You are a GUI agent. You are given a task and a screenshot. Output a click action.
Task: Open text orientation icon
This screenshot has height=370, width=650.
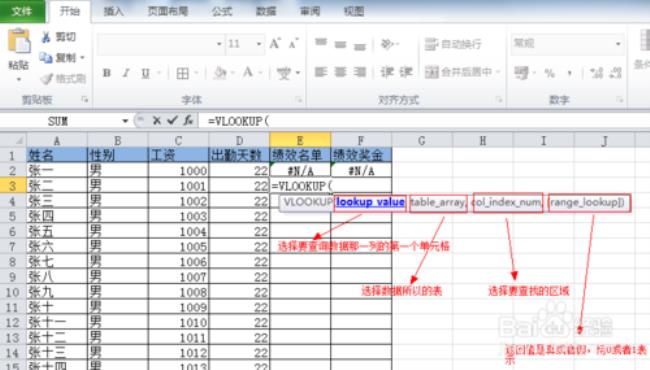387,44
